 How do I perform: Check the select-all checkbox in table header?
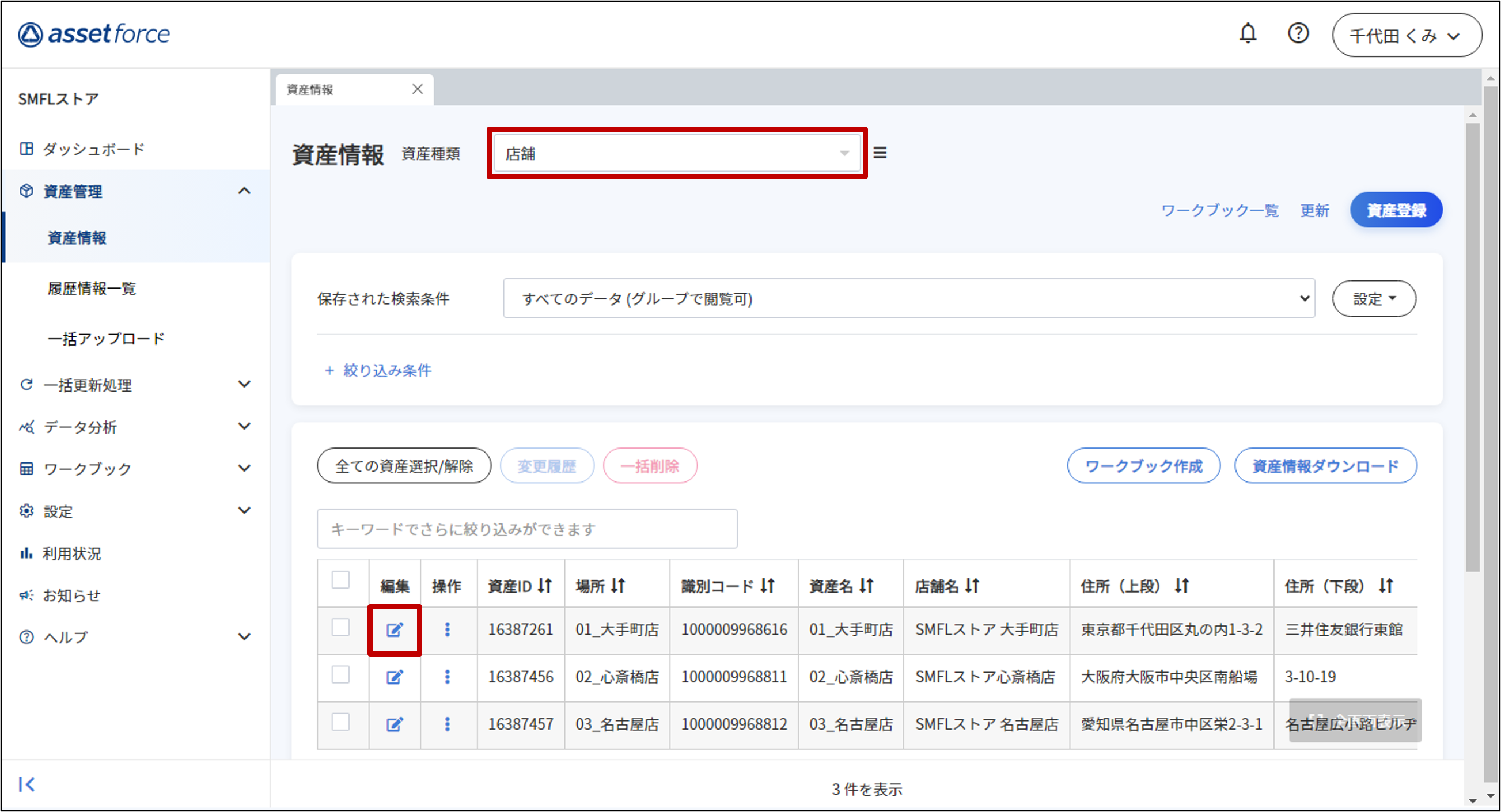(340, 580)
